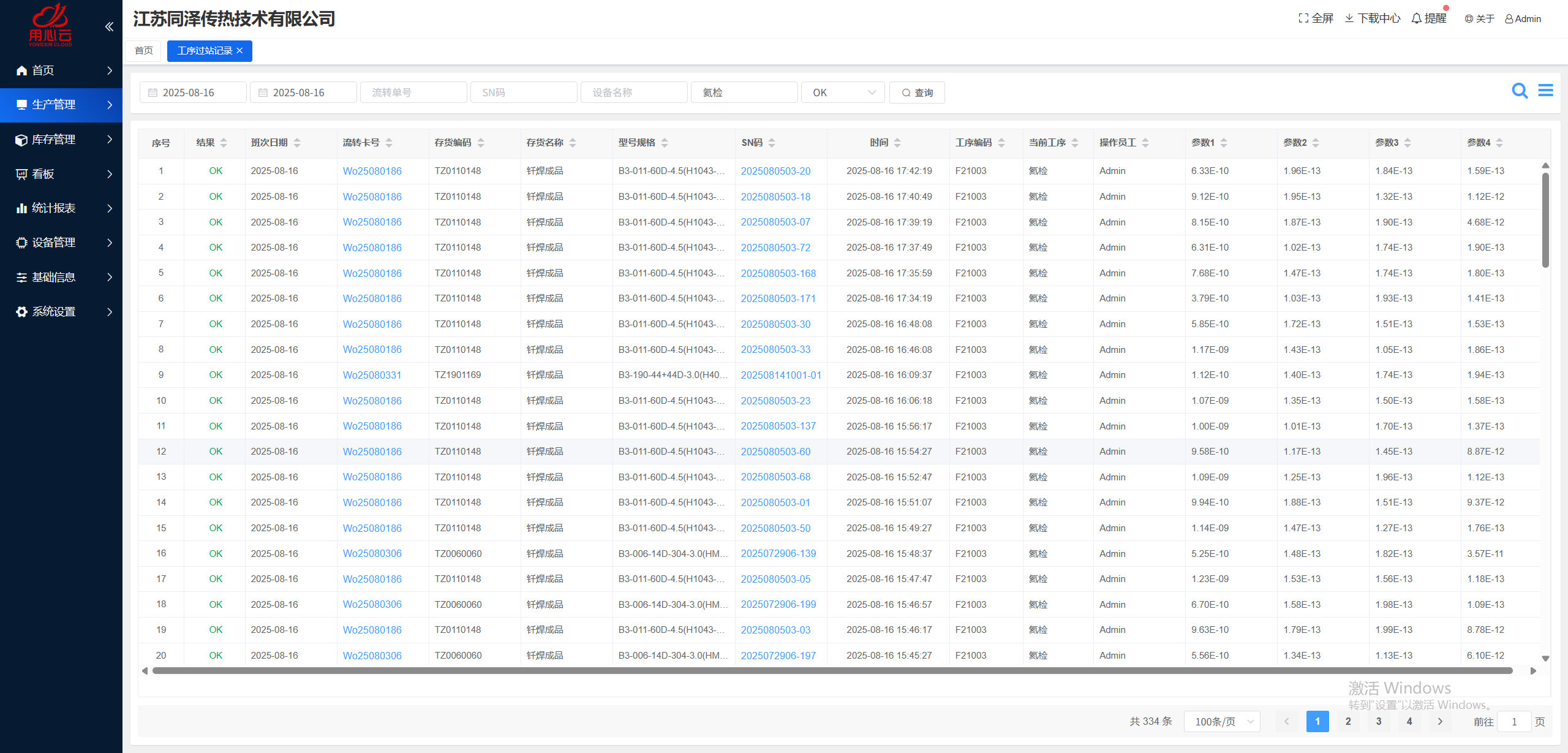
Task: Click the 关于 about item
Action: coord(1479,19)
